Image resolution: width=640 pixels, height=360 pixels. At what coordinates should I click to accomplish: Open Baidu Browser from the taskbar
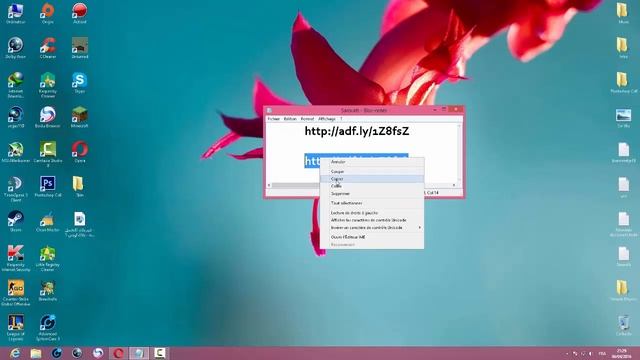(98, 353)
